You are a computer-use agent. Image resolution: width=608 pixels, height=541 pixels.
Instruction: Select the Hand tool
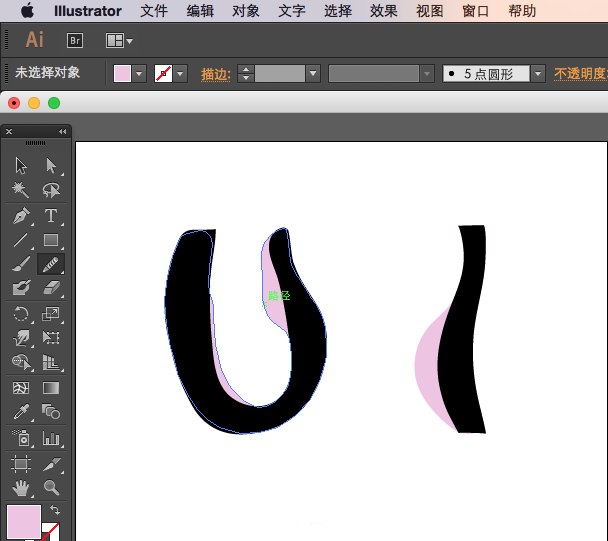click(x=21, y=488)
